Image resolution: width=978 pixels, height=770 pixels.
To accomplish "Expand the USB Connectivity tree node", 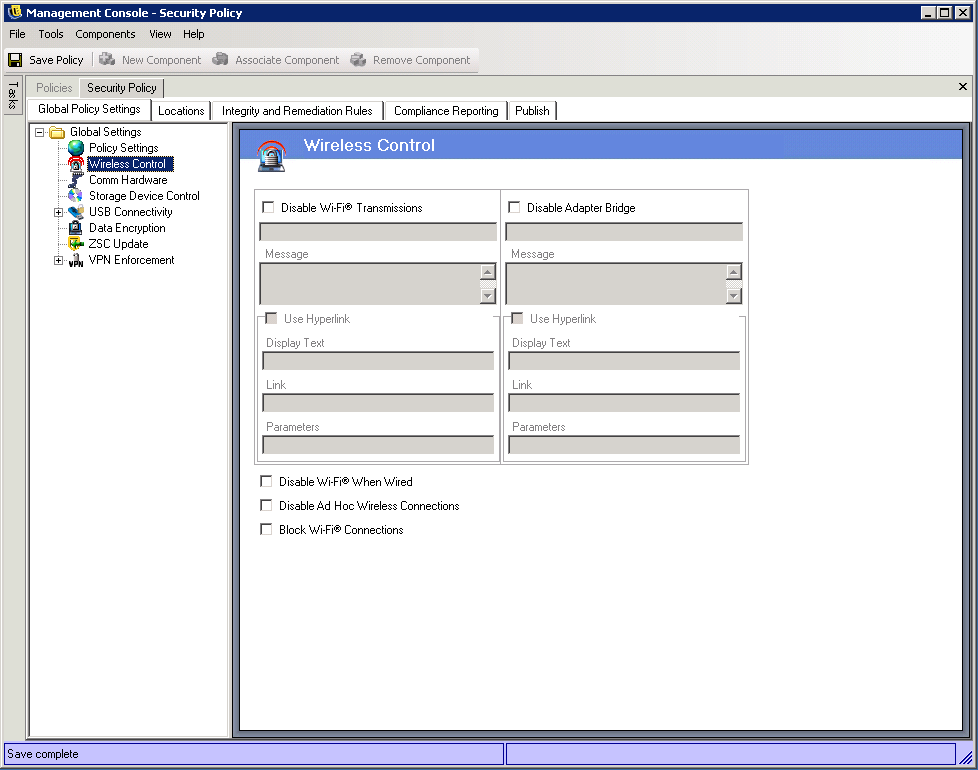I will point(59,212).
